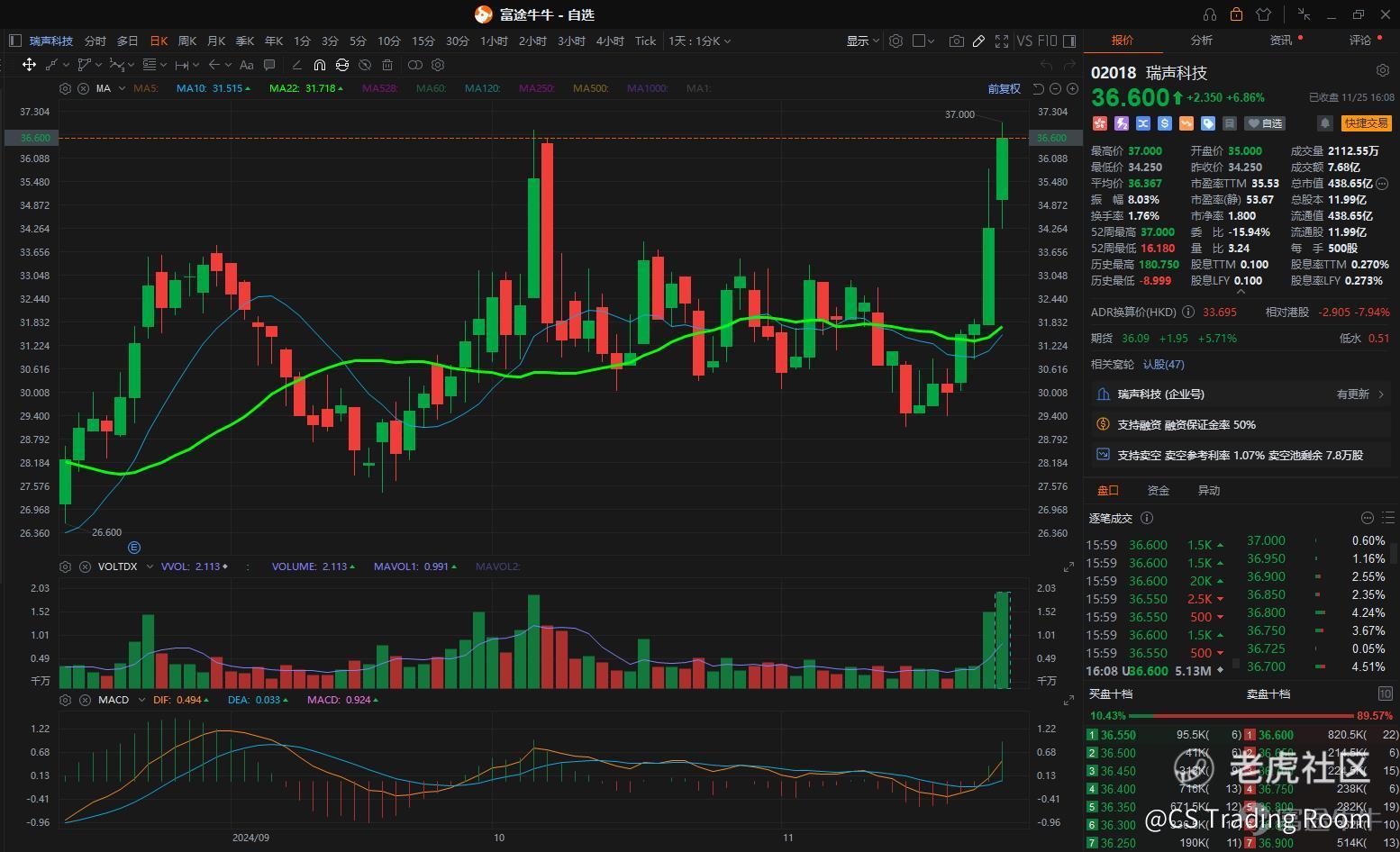Image resolution: width=1400 pixels, height=852 pixels.
Task: Select the 异动 tab
Action: (1208, 490)
